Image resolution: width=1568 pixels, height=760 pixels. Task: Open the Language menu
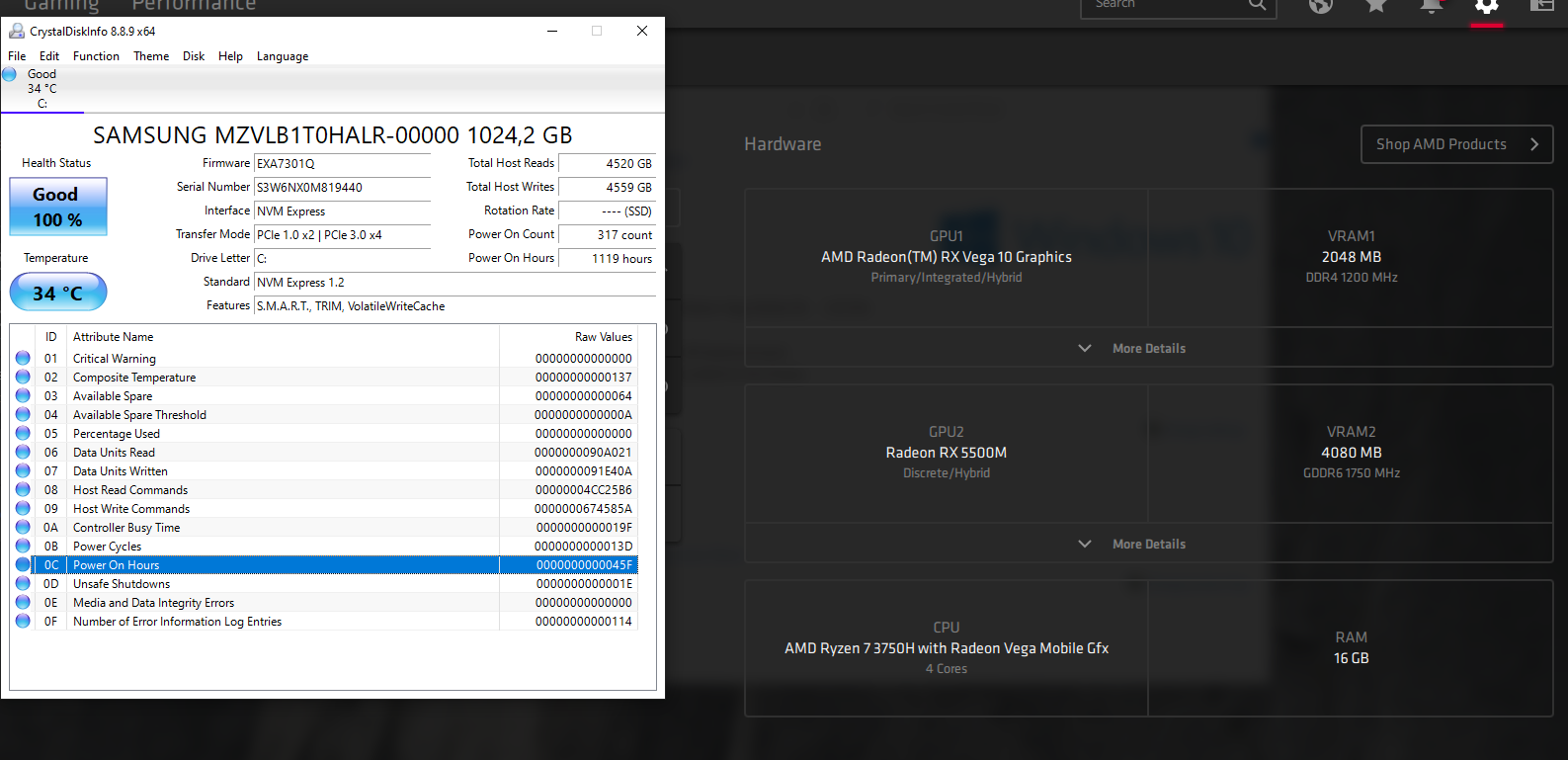pos(283,56)
